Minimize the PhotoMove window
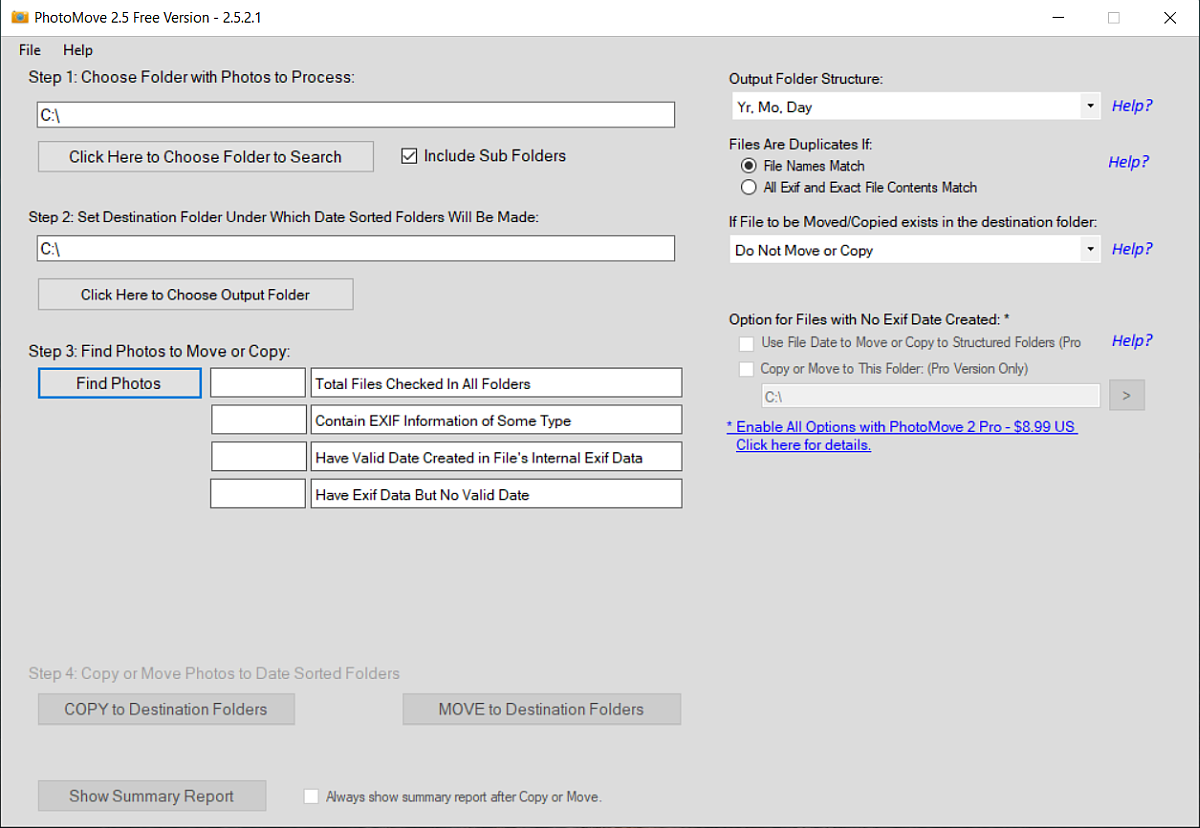Viewport: 1200px width, 828px height. pyautogui.click(x=1057, y=18)
